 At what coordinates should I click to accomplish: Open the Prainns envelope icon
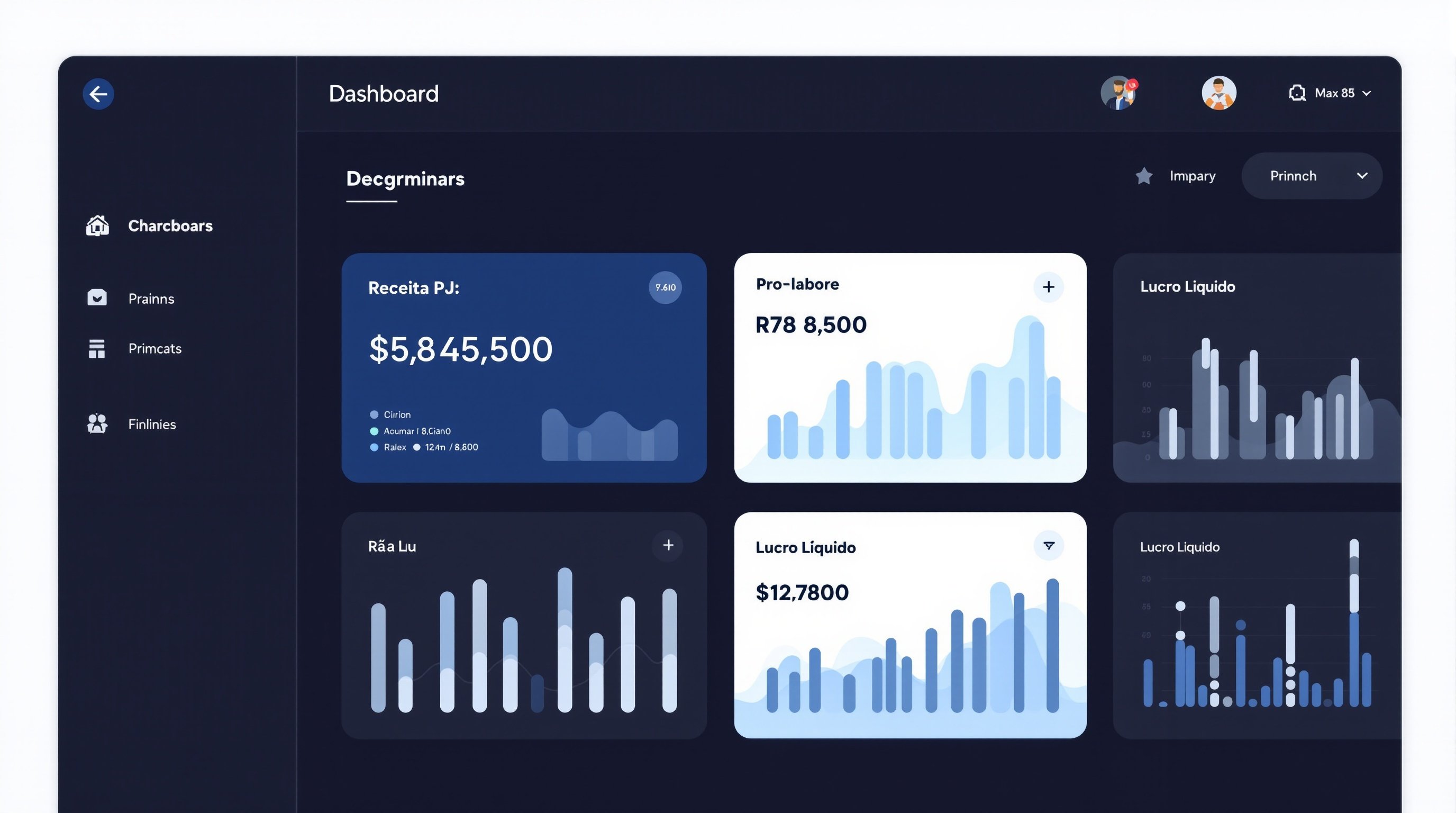pyautogui.click(x=97, y=298)
